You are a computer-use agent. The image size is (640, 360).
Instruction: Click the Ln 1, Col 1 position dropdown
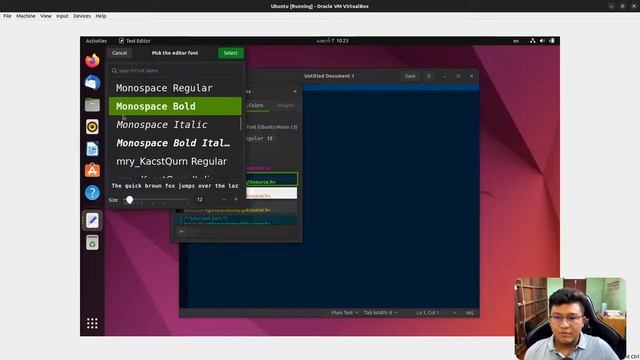pos(436,313)
